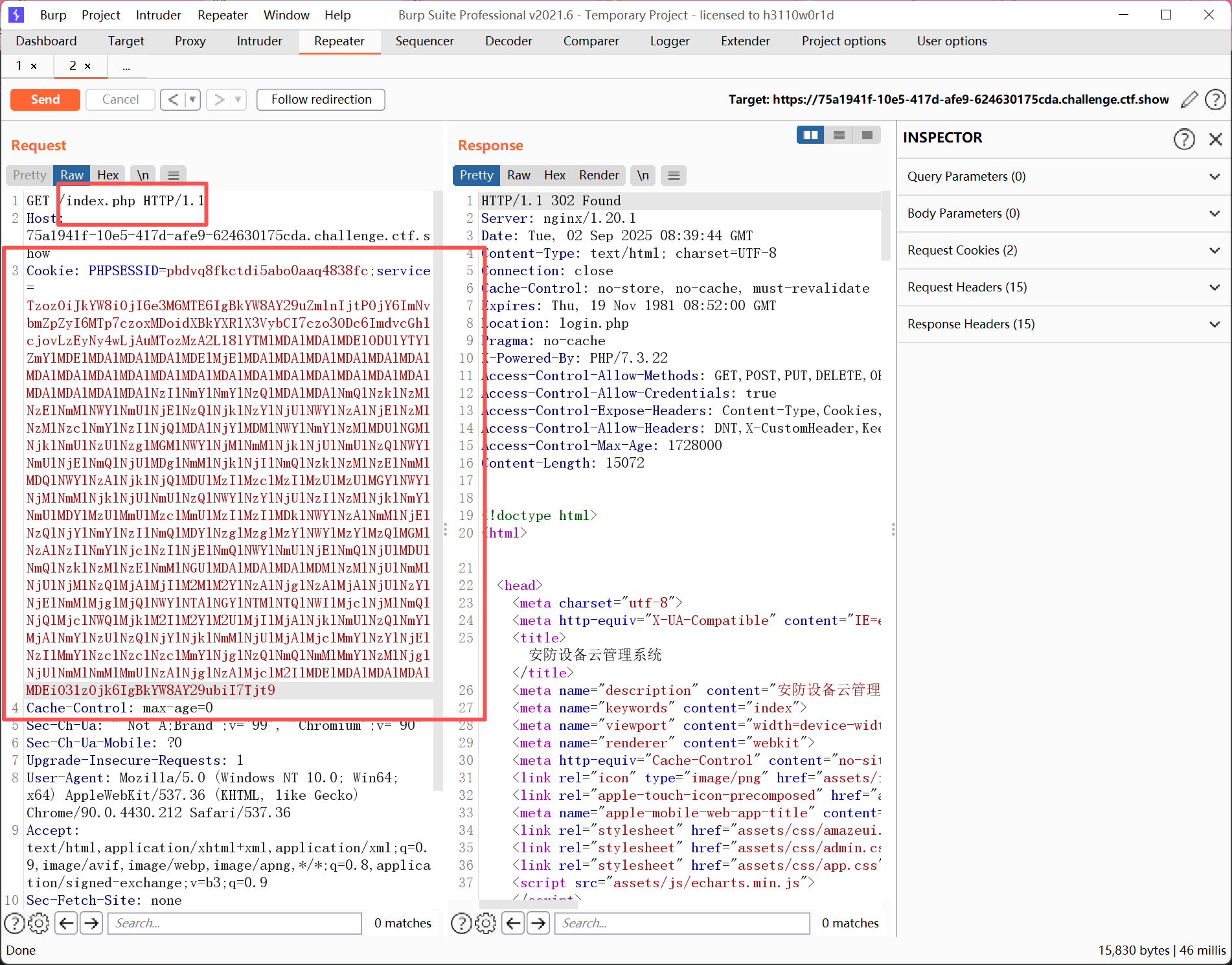Image resolution: width=1232 pixels, height=965 pixels.
Task: Open the response editor options menu icon
Action: click(674, 175)
